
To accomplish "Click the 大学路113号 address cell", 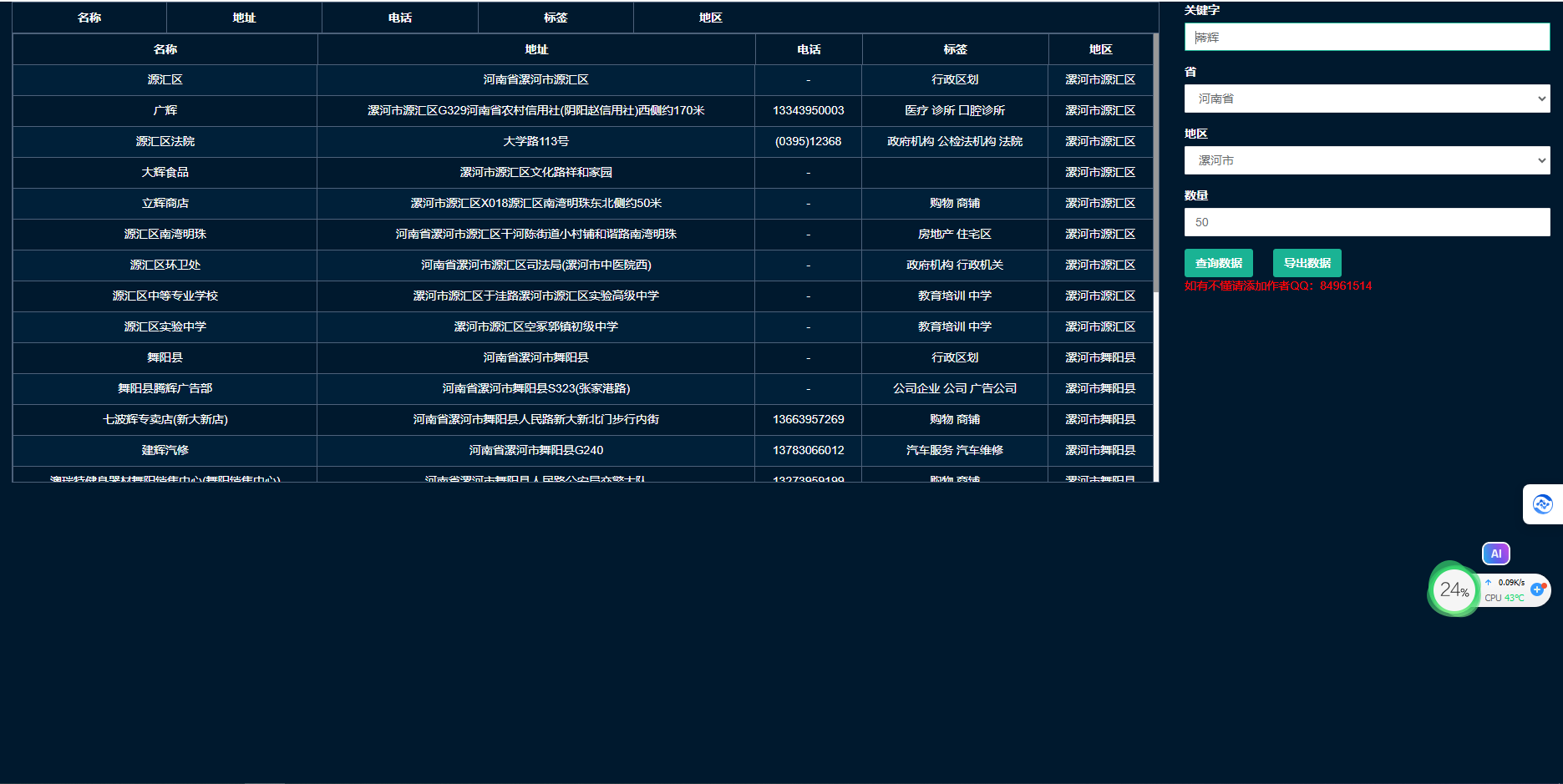I will pos(535,141).
